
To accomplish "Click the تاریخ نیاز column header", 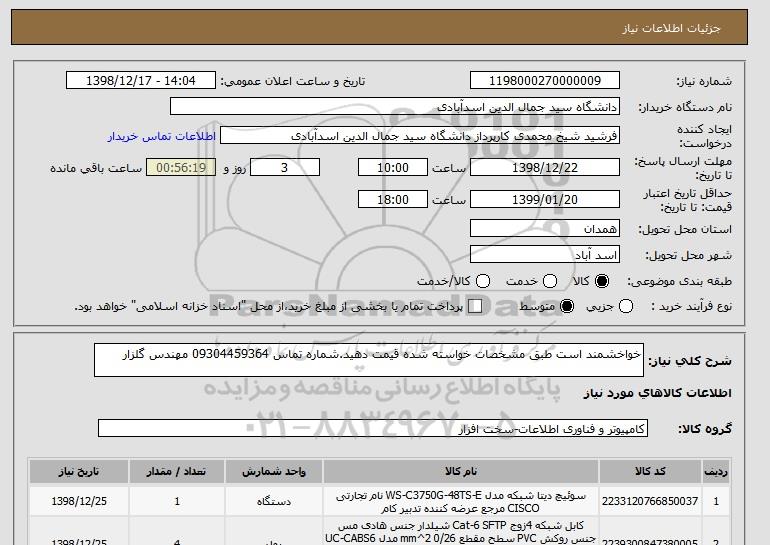I will click(x=79, y=472).
